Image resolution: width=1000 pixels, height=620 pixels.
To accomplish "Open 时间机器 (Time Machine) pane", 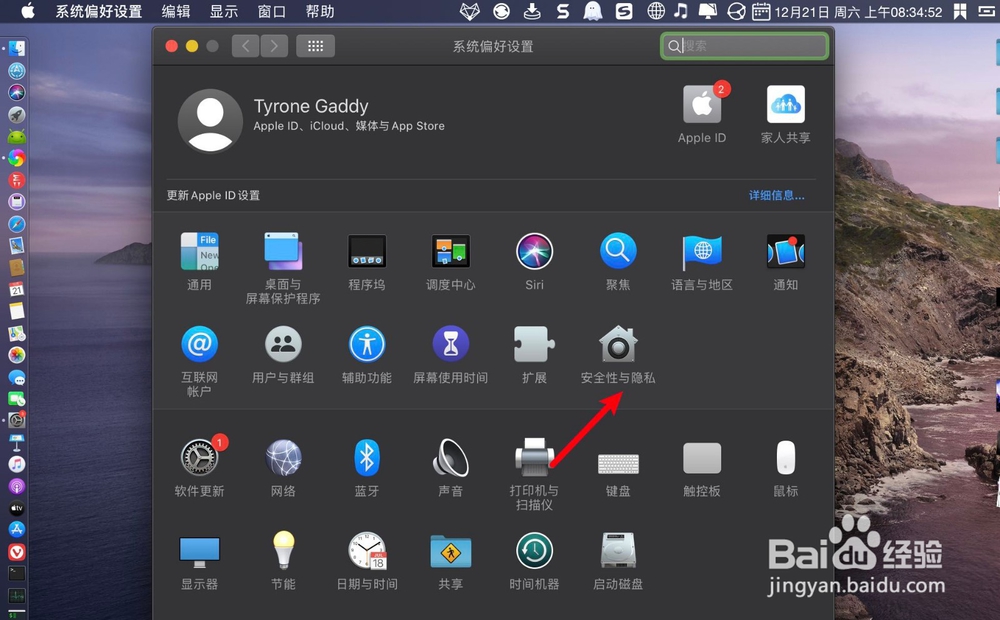I will 534,550.
